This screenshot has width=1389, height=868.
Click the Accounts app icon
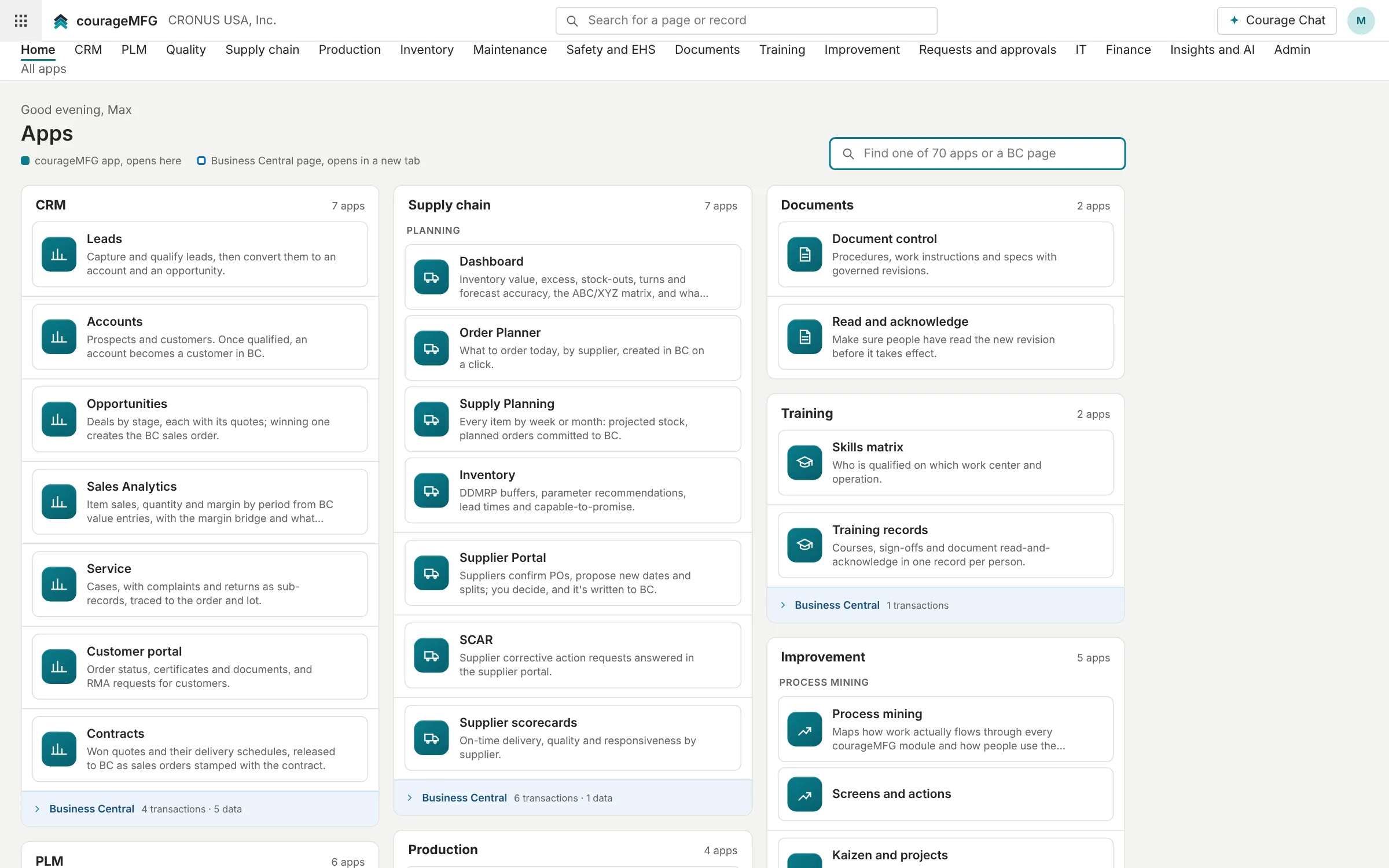(59, 337)
